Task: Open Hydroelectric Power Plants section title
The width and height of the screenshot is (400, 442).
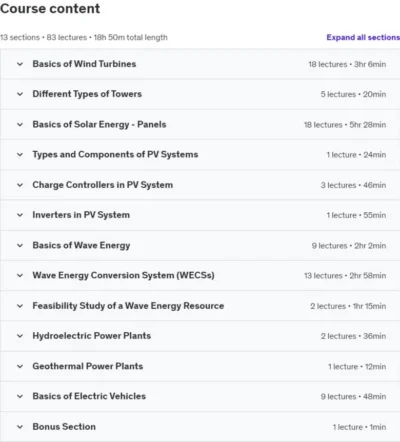Action: click(92, 336)
